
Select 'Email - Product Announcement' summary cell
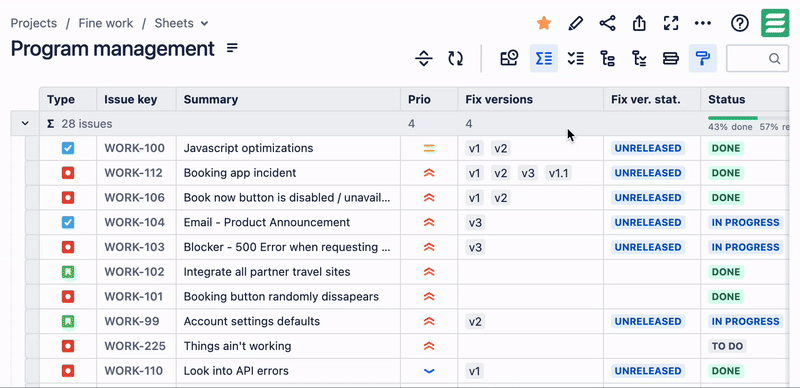(x=288, y=223)
